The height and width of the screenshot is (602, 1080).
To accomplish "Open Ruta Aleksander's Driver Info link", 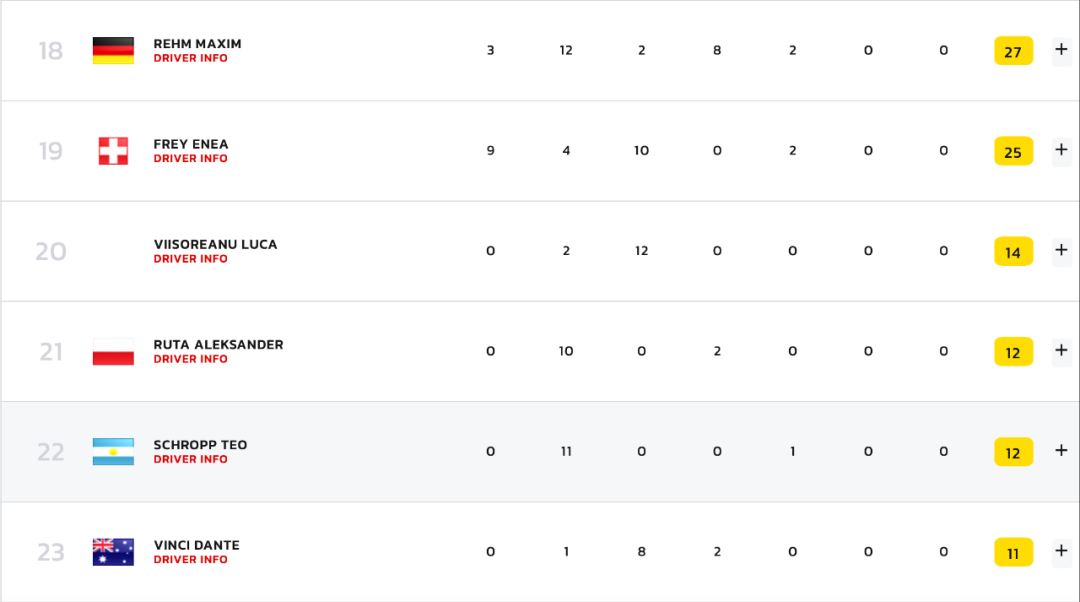I will coord(190,359).
